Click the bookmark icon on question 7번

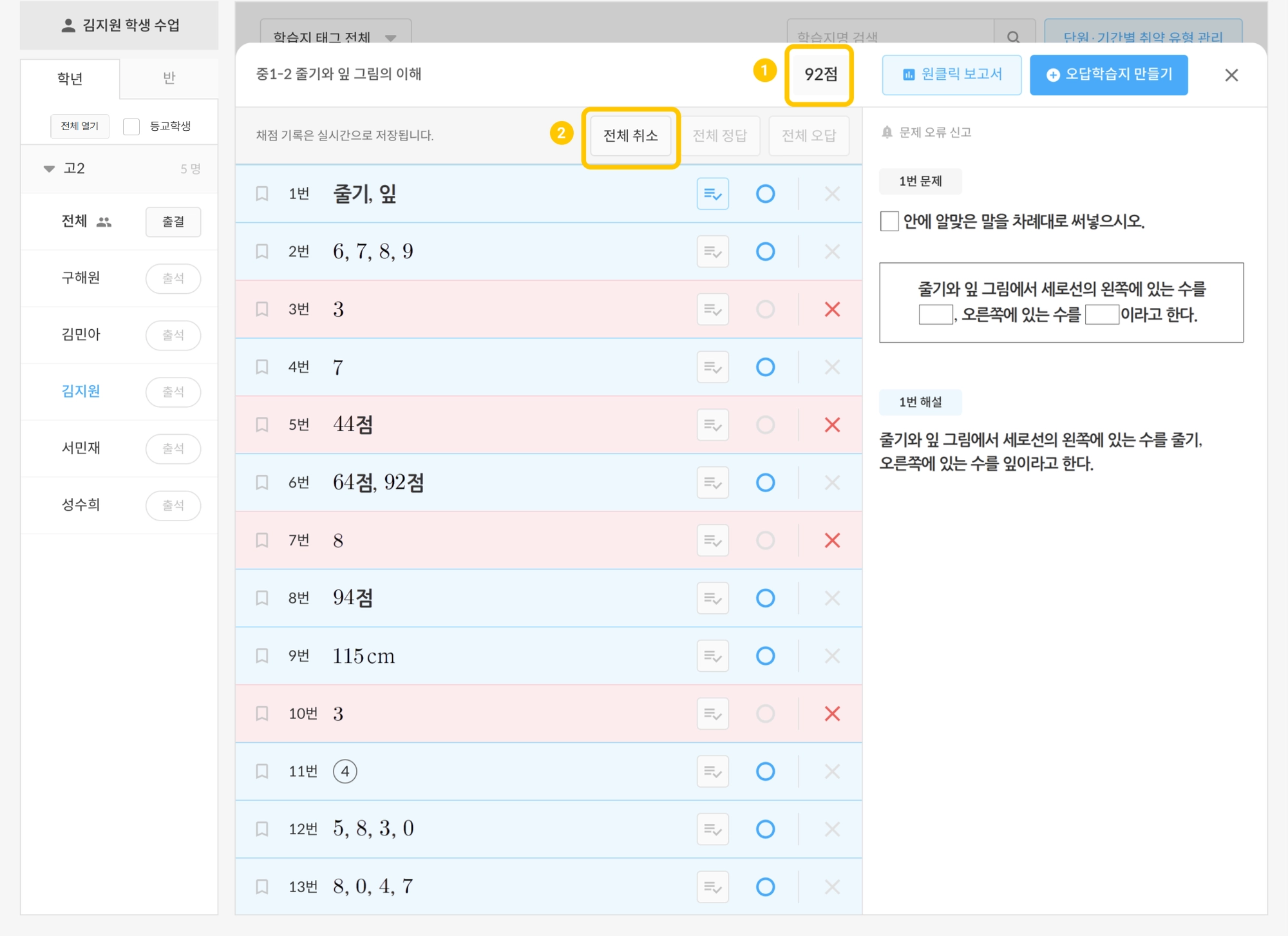[x=262, y=540]
